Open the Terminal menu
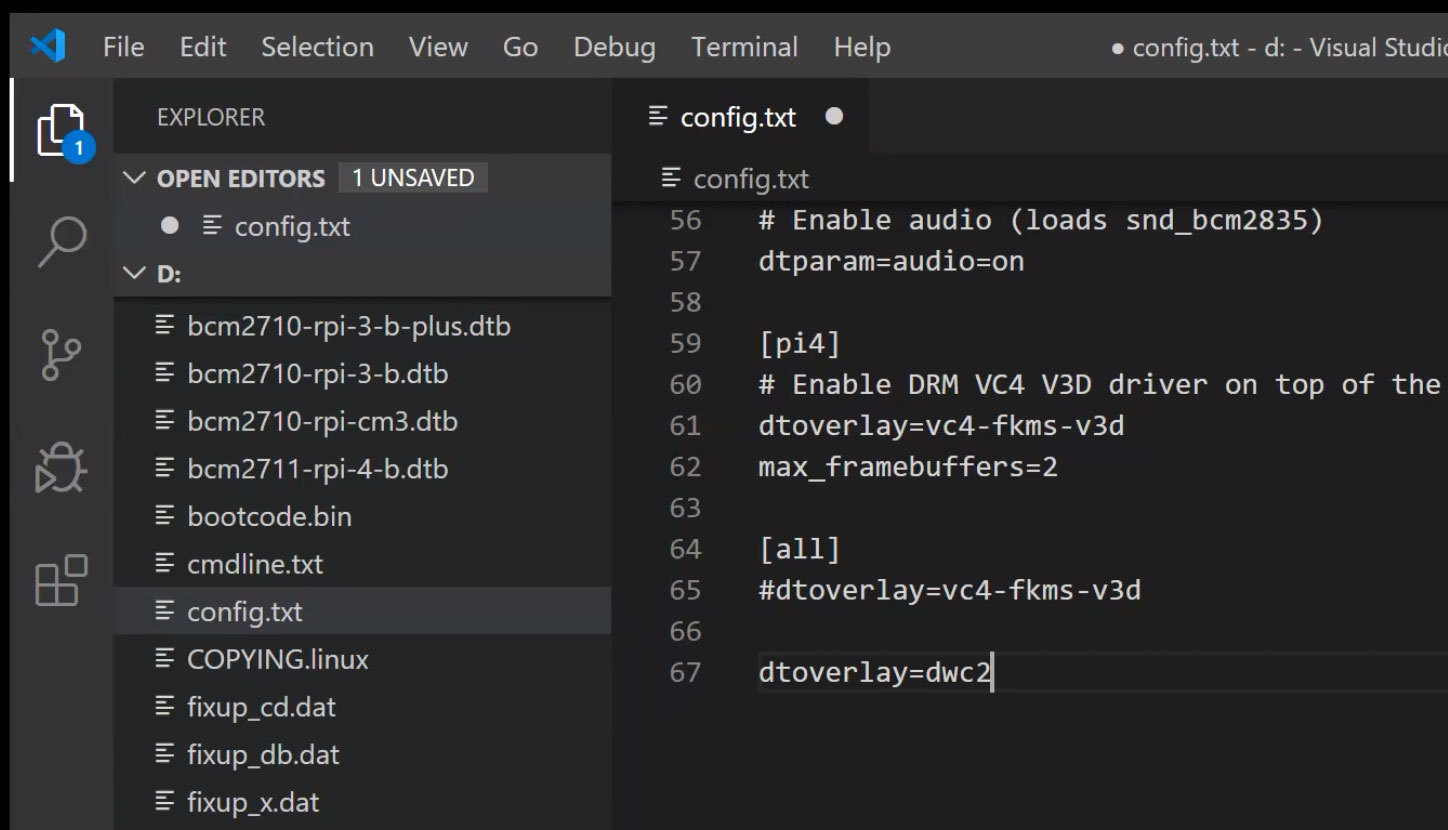1448x830 pixels. click(x=743, y=46)
